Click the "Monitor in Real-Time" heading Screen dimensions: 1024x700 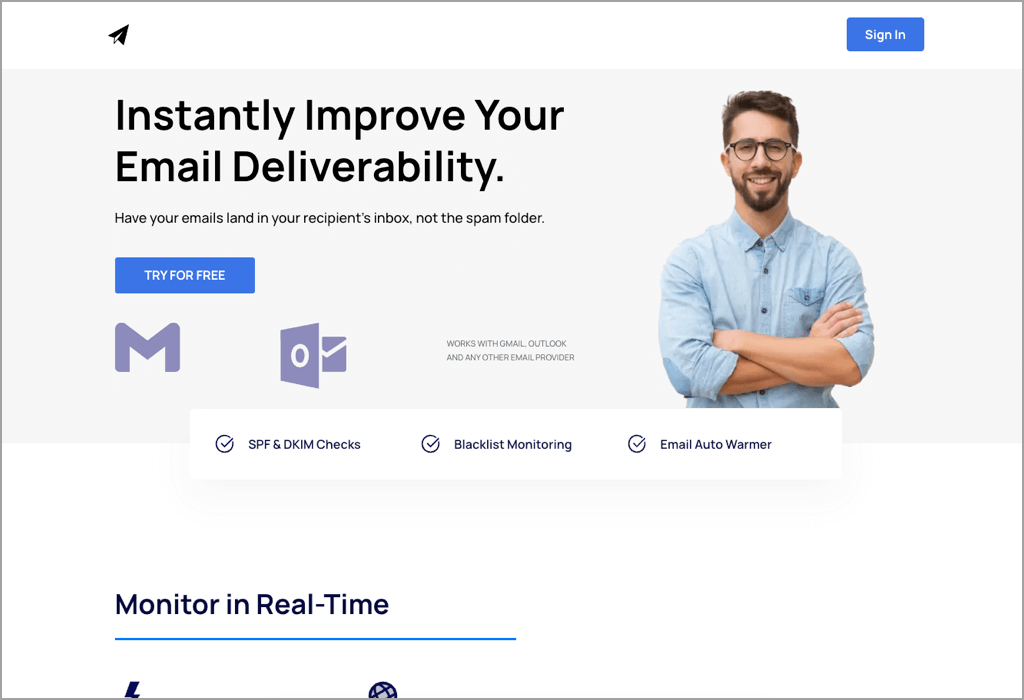tap(252, 605)
